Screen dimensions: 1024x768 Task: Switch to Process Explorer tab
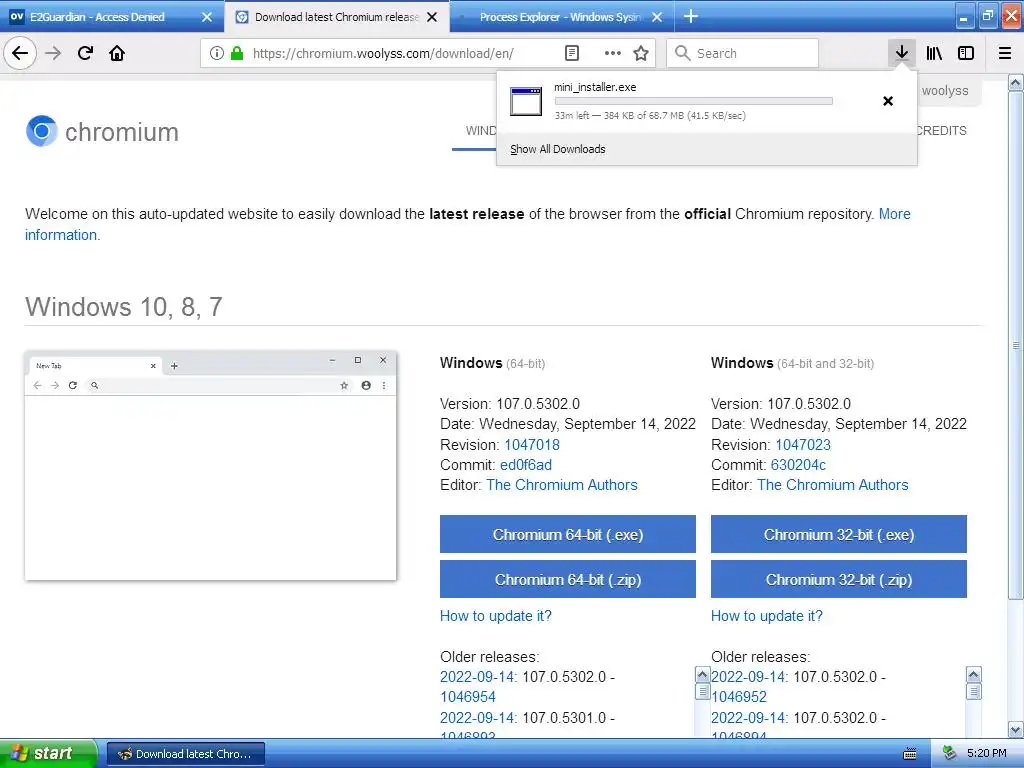(562, 17)
